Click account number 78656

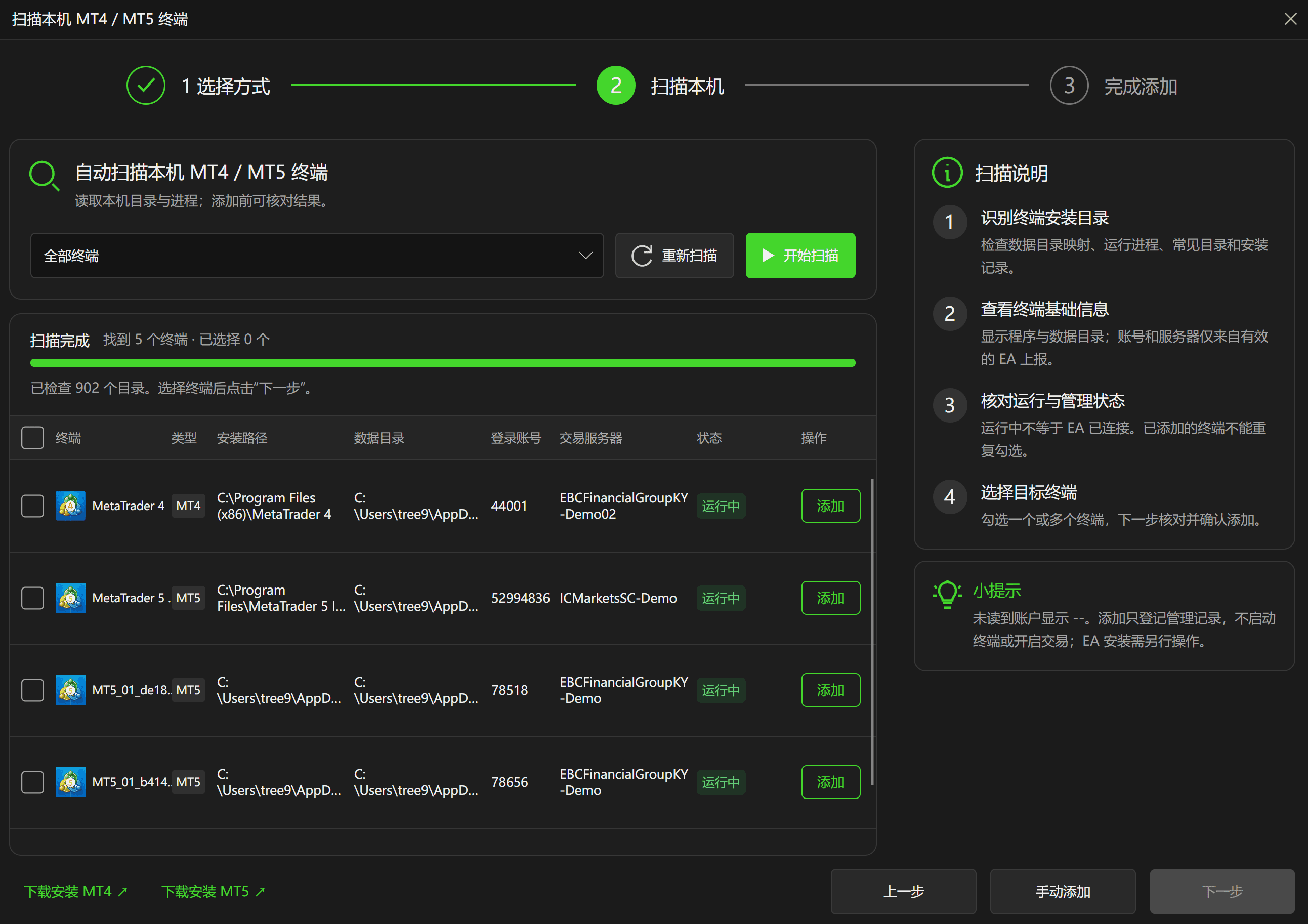(x=510, y=782)
